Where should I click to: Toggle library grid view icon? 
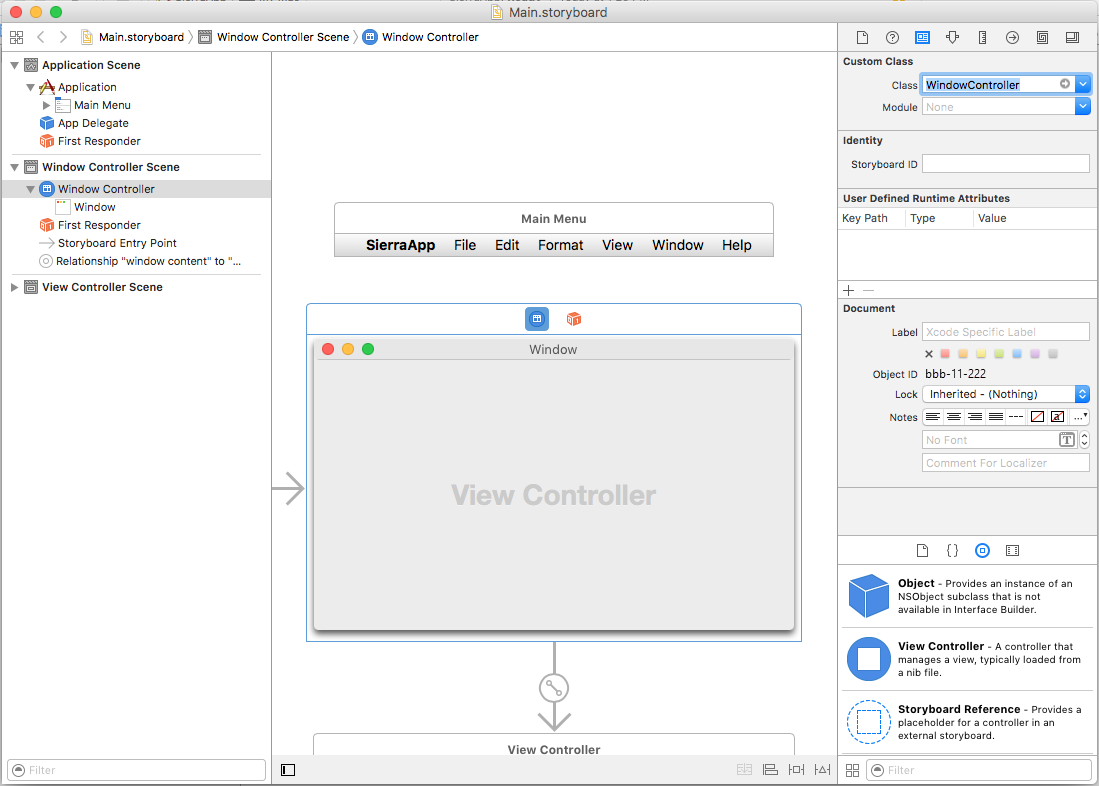852,770
